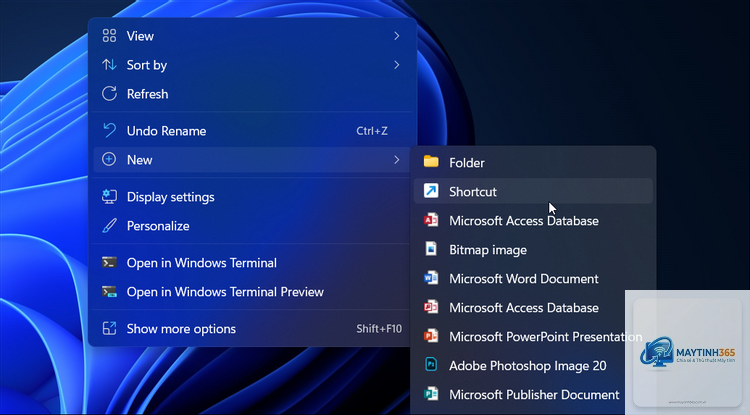The width and height of the screenshot is (750, 415).
Task: Click the Show more options icon
Action: pos(109,328)
